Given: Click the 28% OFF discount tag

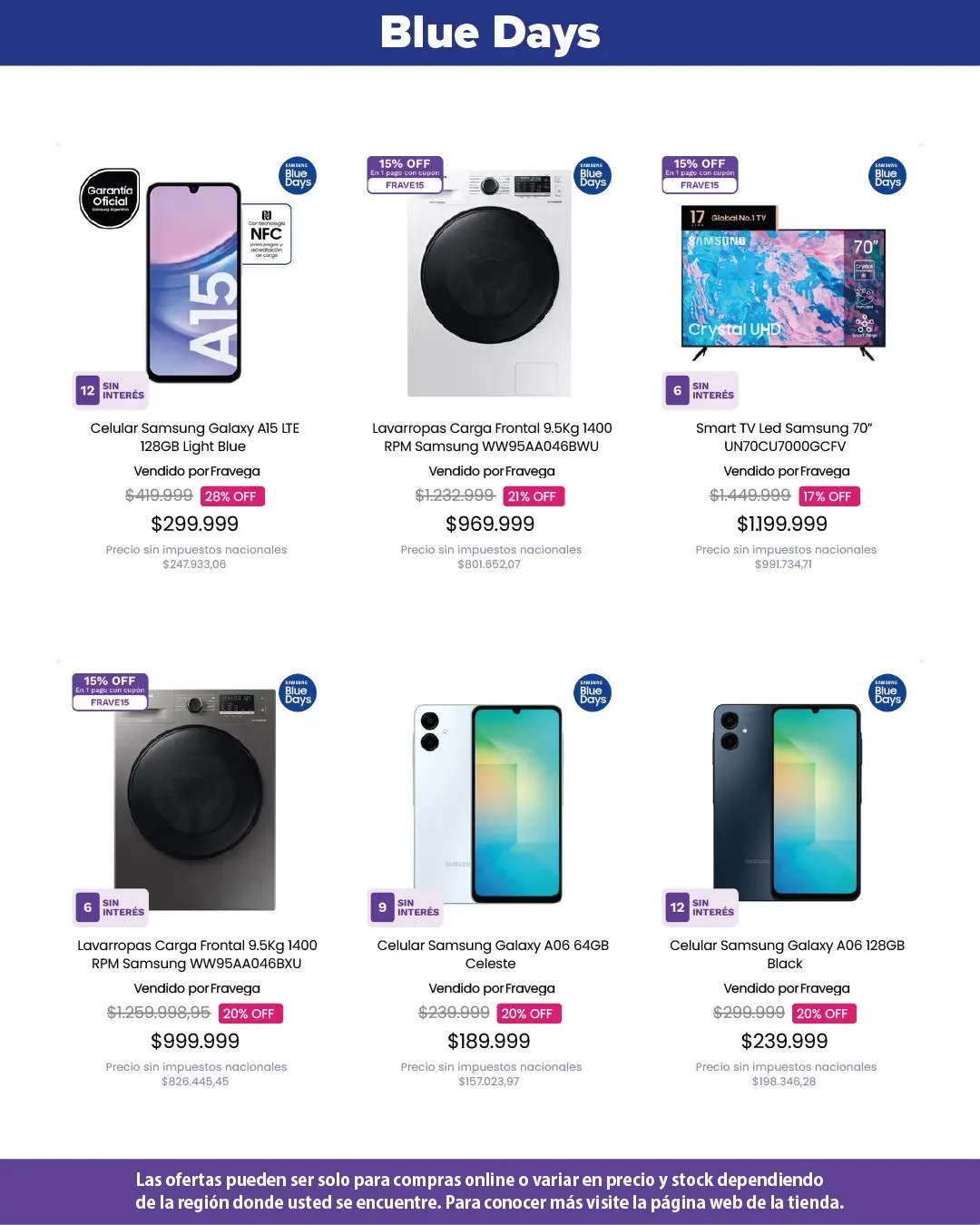Looking at the screenshot, I should point(231,496).
